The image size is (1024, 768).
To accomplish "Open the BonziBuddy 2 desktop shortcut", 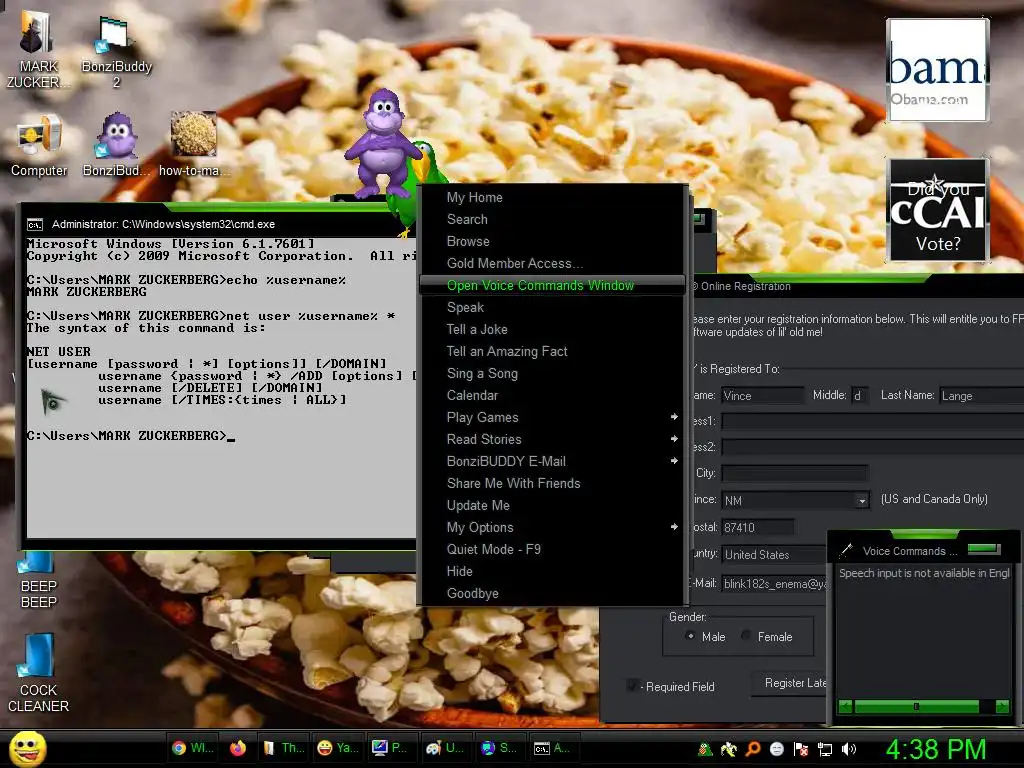I will [116, 50].
